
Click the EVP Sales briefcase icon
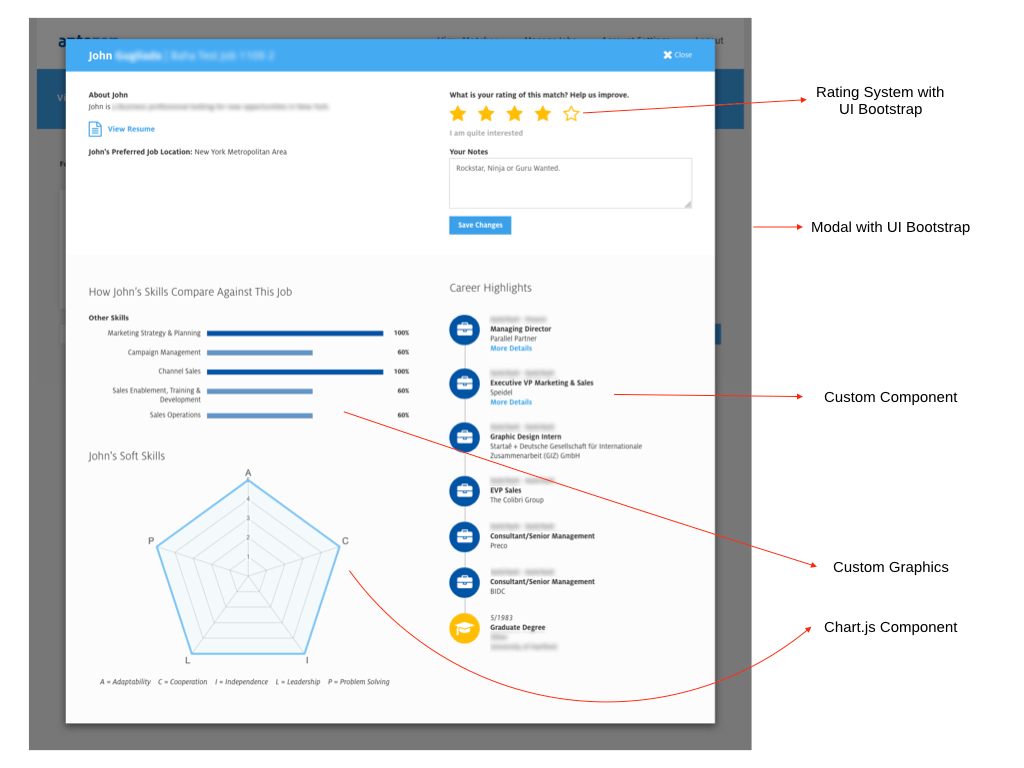coord(464,491)
